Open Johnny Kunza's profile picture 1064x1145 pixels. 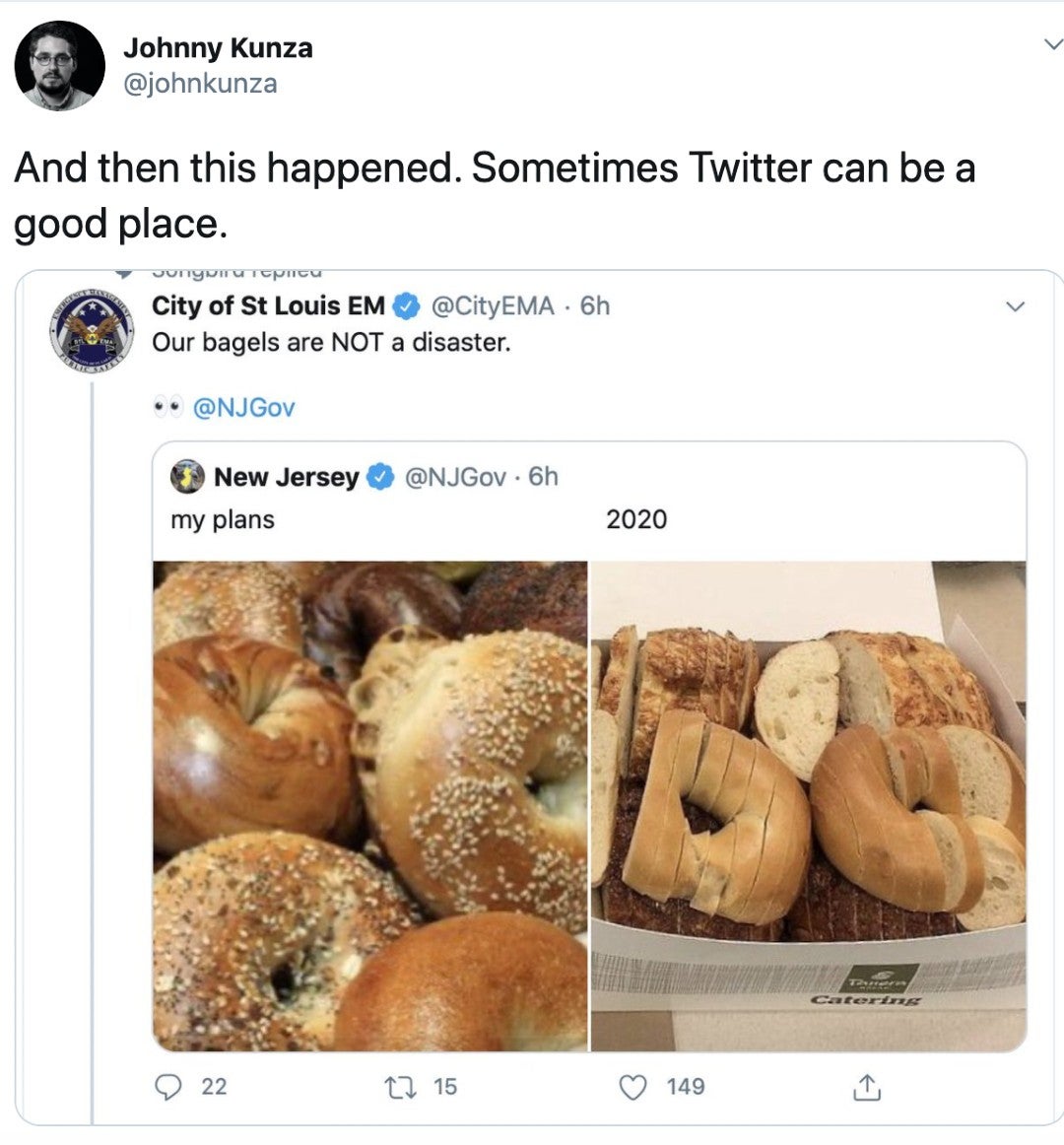click(x=60, y=66)
